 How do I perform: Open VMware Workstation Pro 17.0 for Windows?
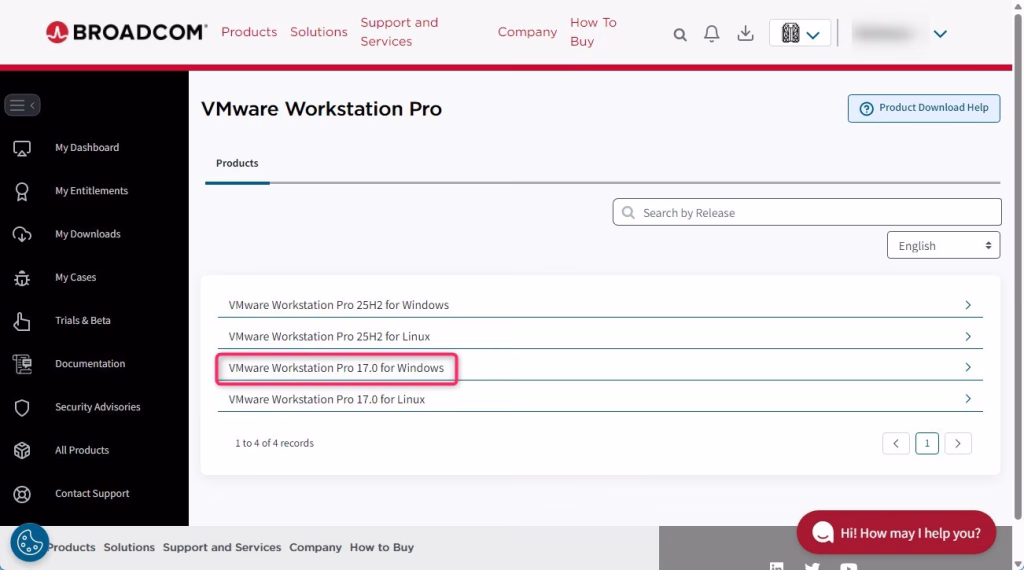click(x=336, y=368)
